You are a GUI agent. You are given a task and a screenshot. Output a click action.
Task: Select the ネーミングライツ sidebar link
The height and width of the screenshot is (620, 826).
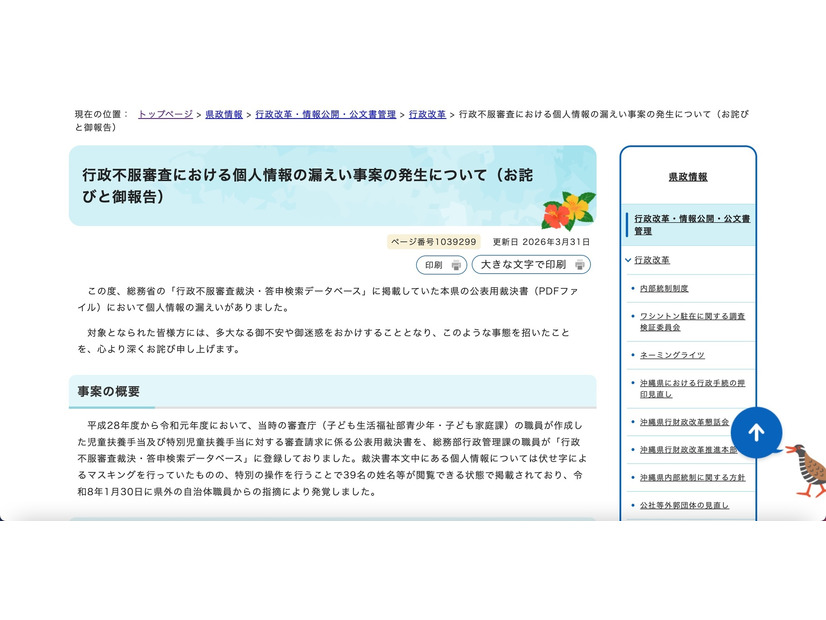(x=672, y=355)
